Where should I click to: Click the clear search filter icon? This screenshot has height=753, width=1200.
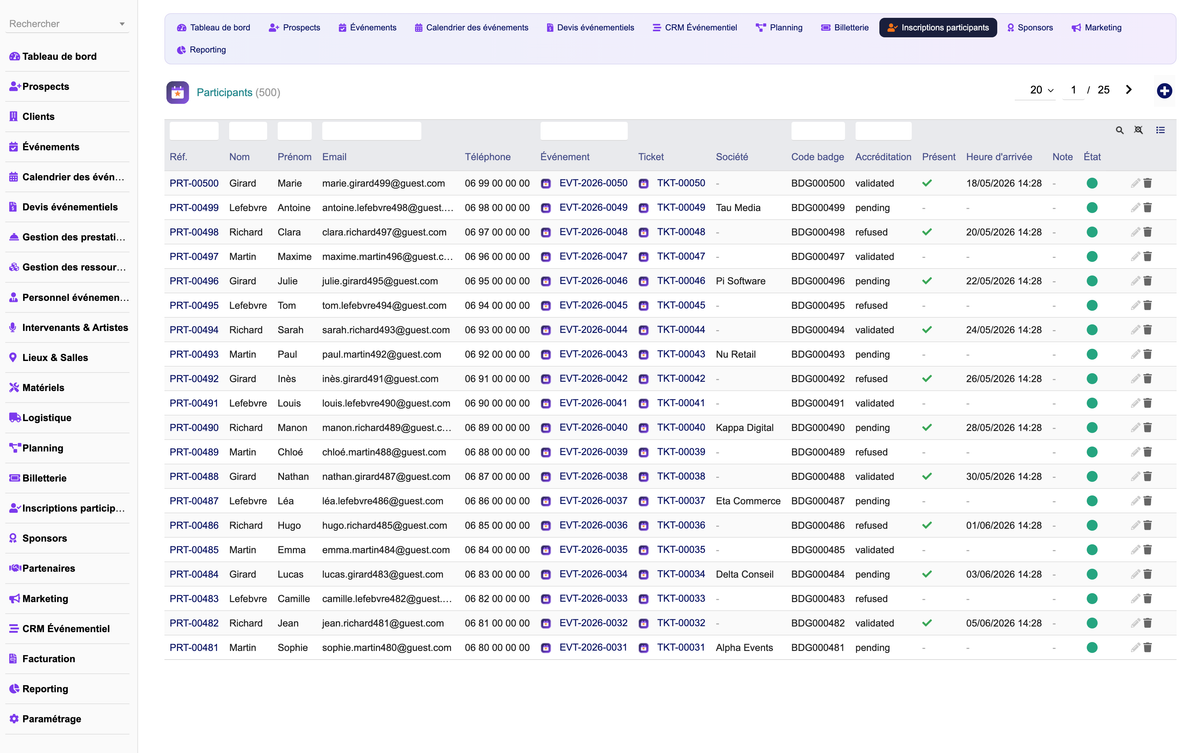pyautogui.click(x=1139, y=130)
